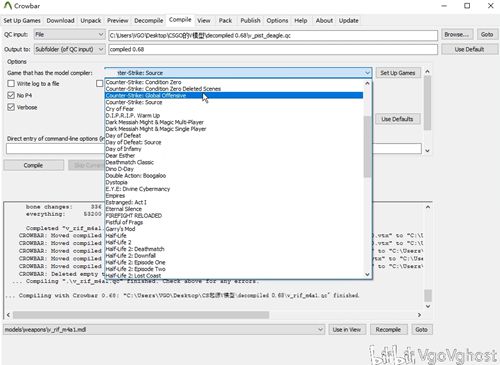500x365 pixels.
Task: Pick Dark Messiah Might & Magic Single Player
Action: pos(234,129)
